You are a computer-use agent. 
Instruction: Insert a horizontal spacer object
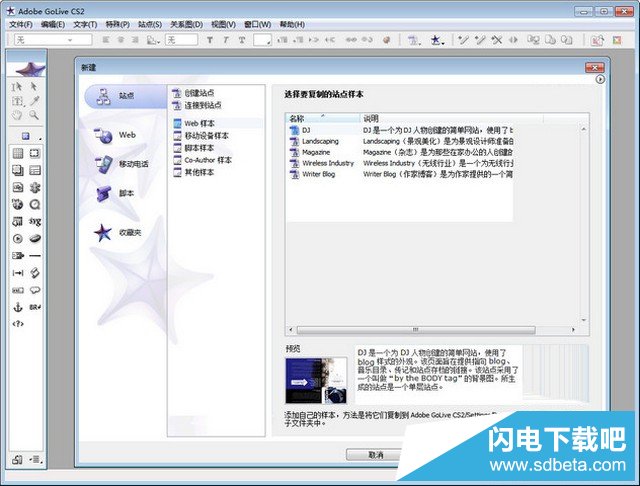coord(18,273)
